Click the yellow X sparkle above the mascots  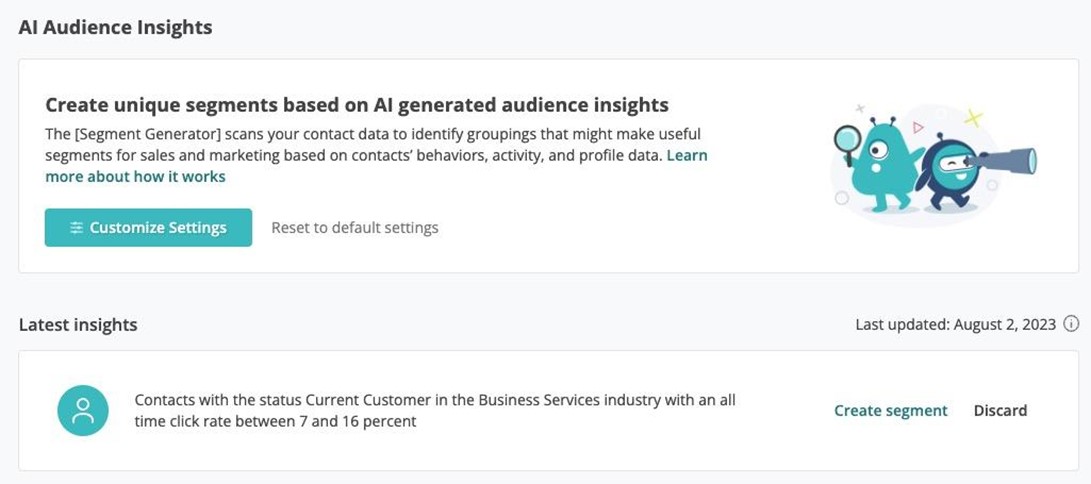click(973, 118)
